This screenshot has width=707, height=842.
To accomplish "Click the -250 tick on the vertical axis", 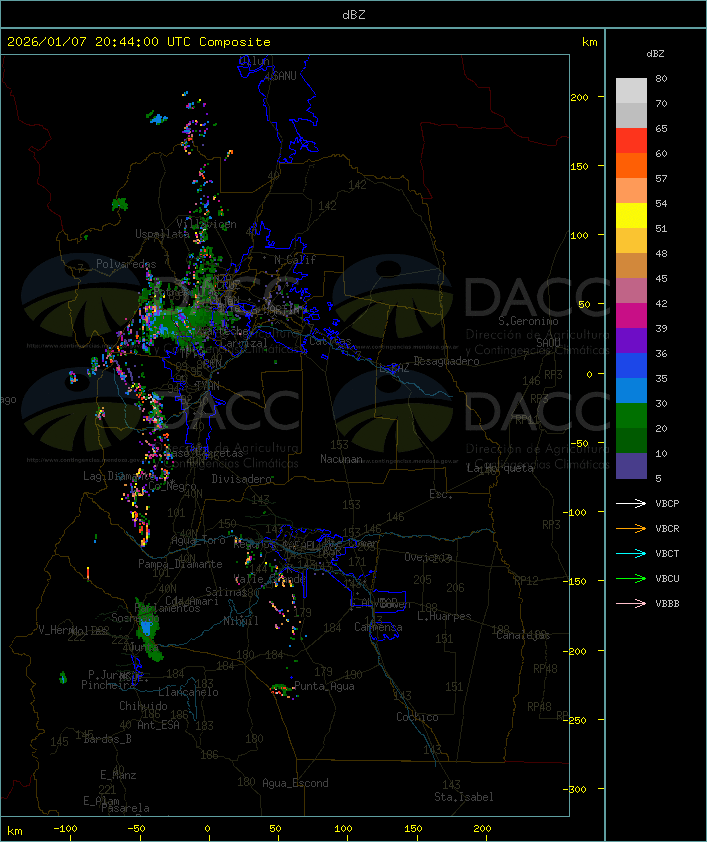I will (575, 720).
